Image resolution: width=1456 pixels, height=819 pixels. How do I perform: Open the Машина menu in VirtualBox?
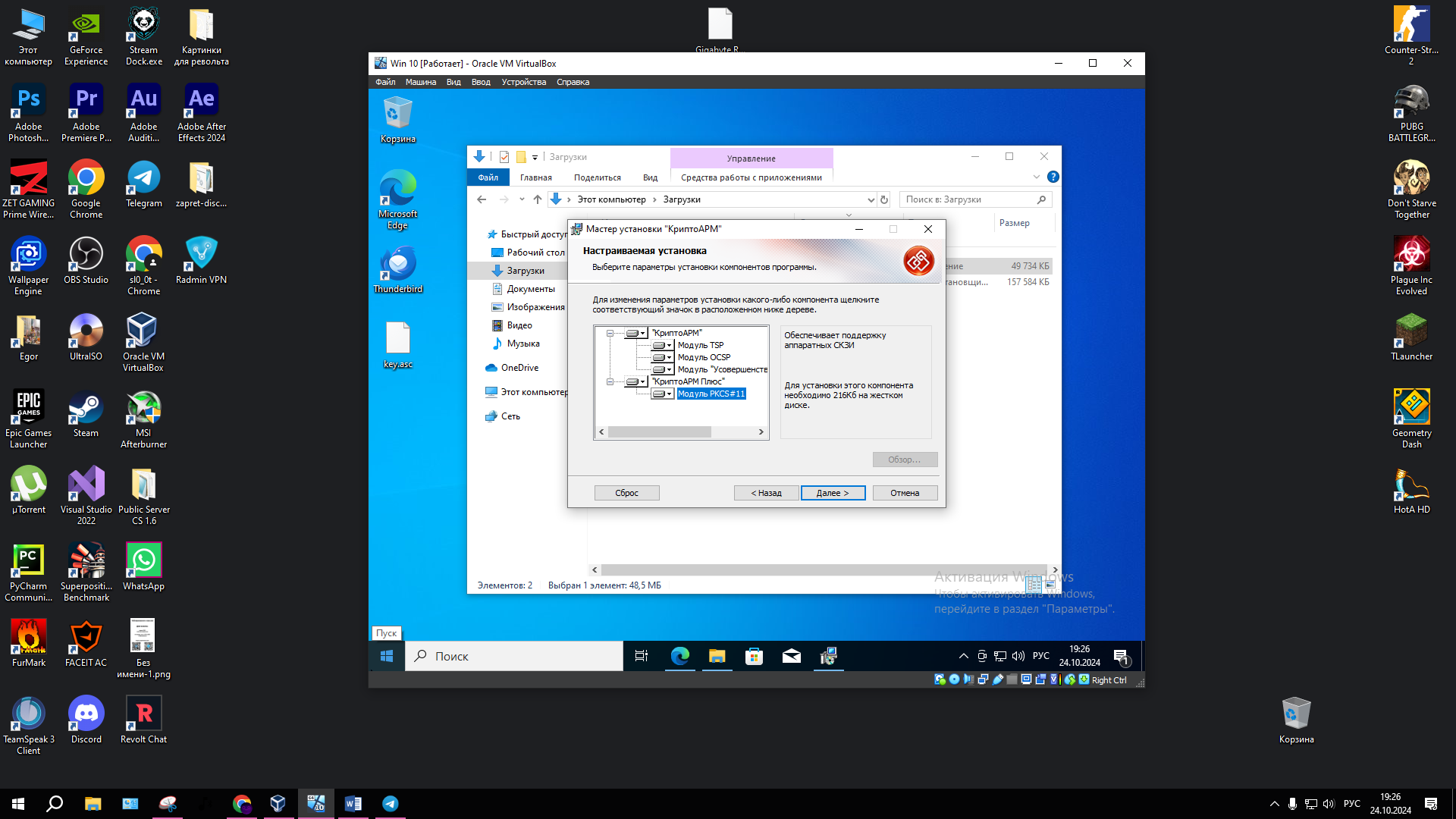(421, 82)
